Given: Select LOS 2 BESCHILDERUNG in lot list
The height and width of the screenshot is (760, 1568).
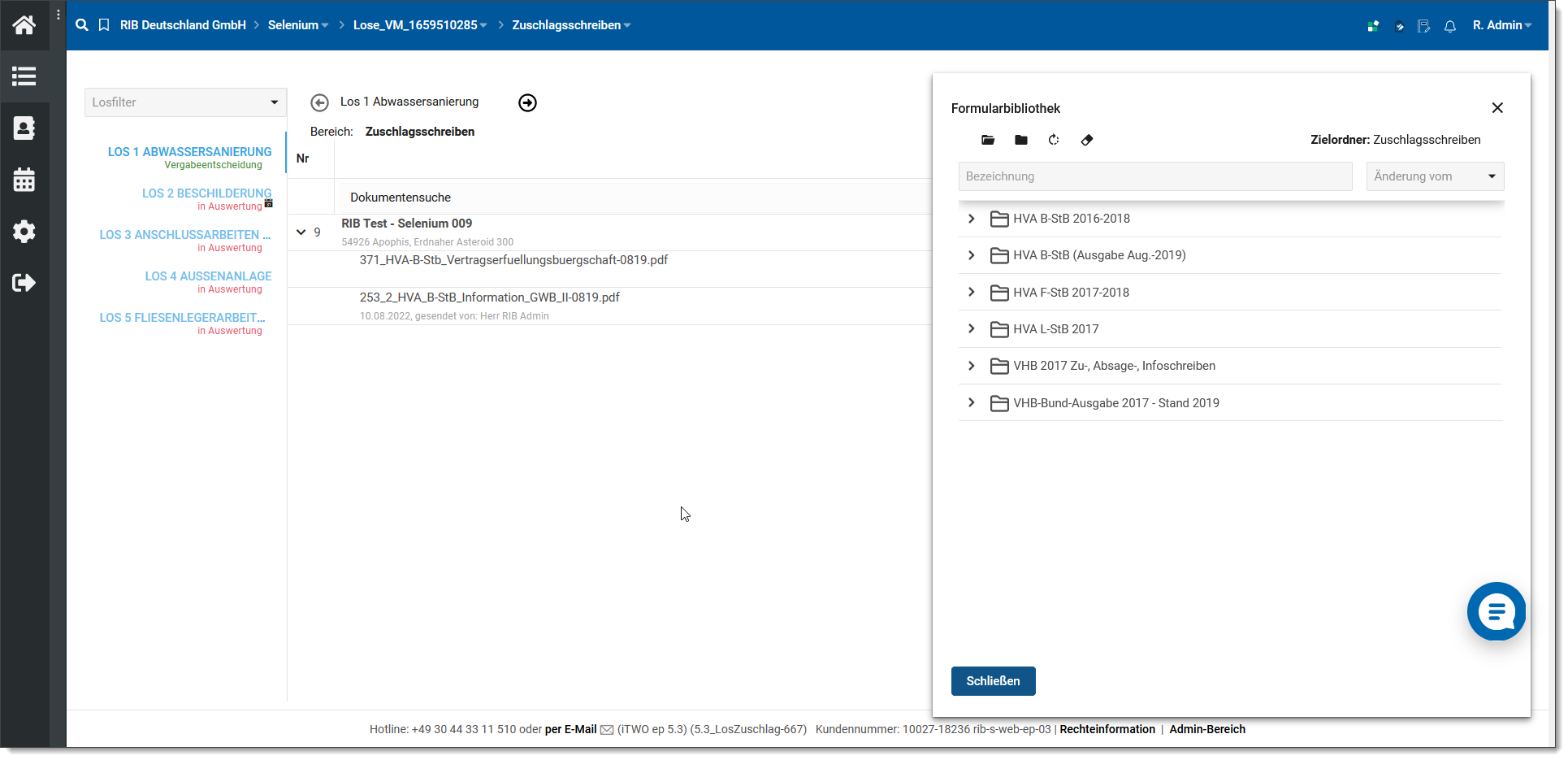Looking at the screenshot, I should (206, 193).
